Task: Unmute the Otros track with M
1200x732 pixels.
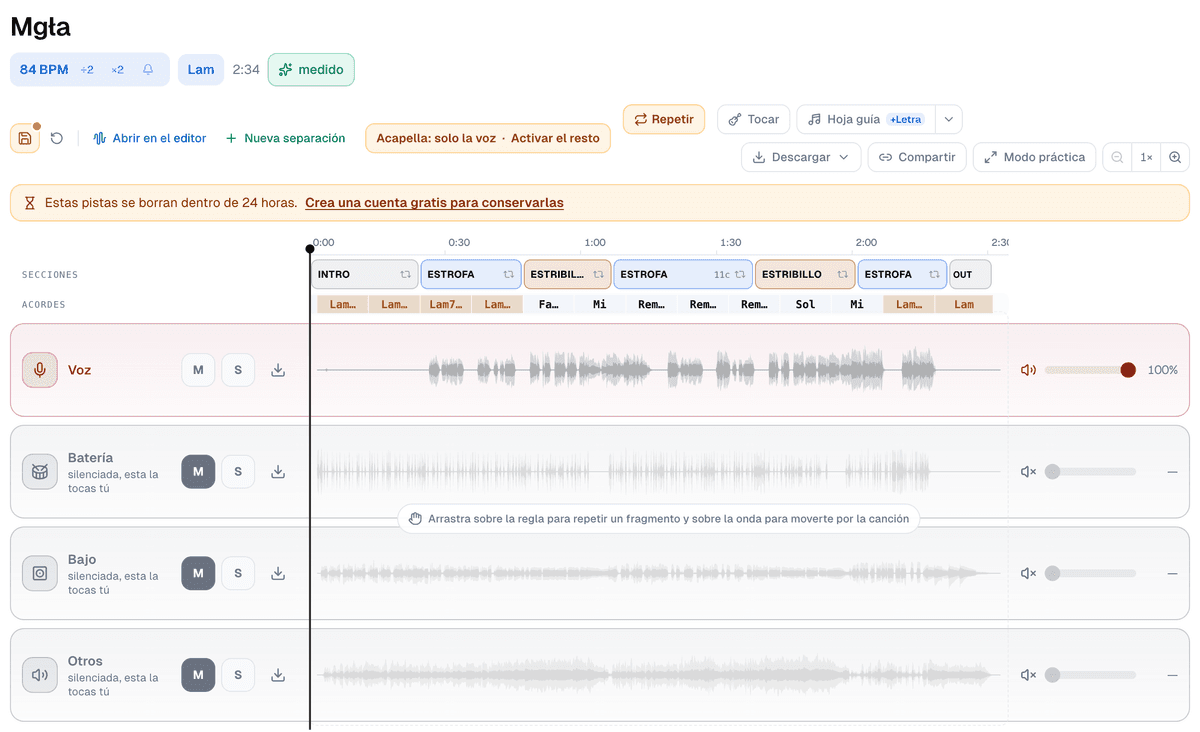Action: [x=198, y=675]
